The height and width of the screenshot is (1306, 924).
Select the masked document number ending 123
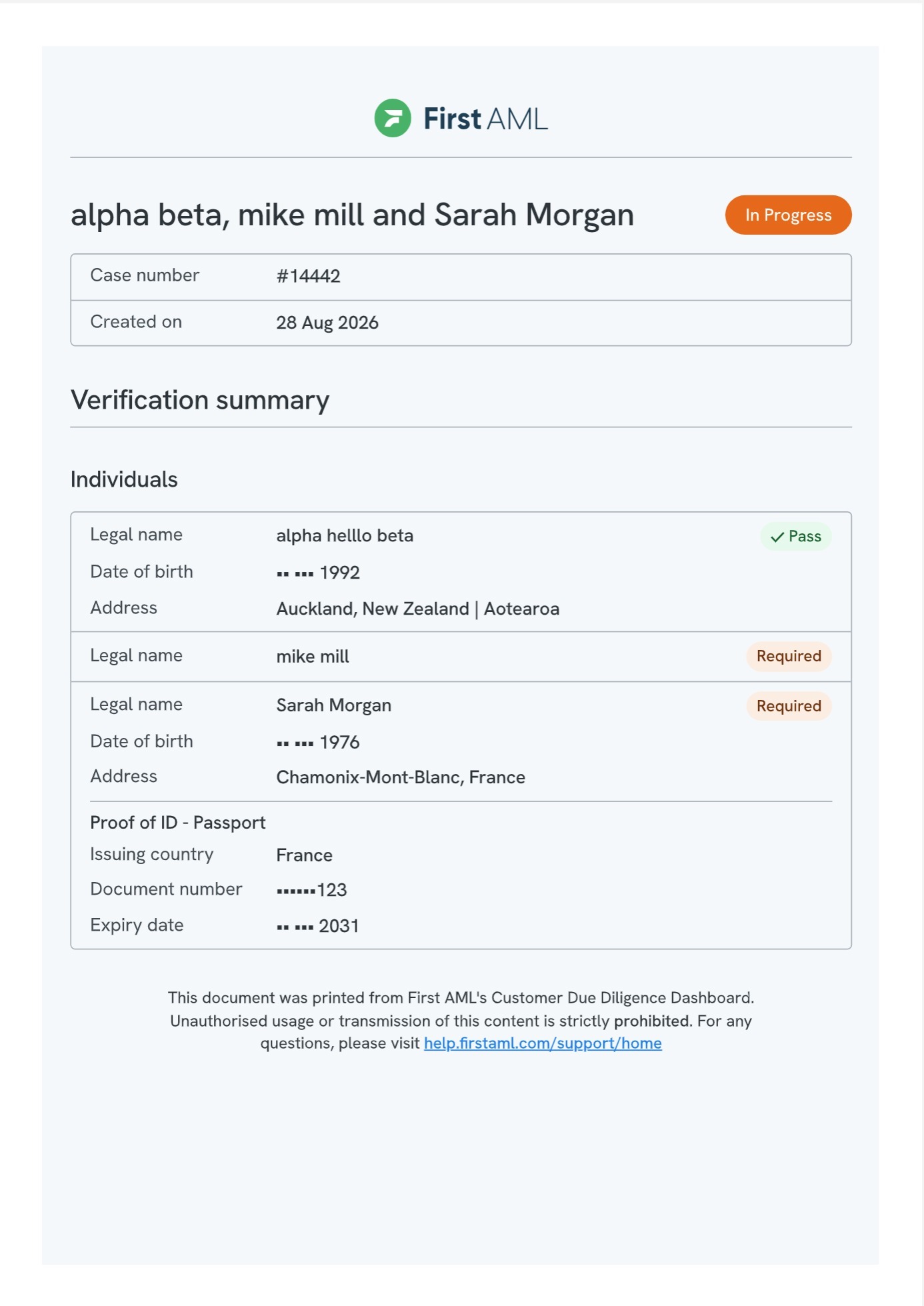311,890
